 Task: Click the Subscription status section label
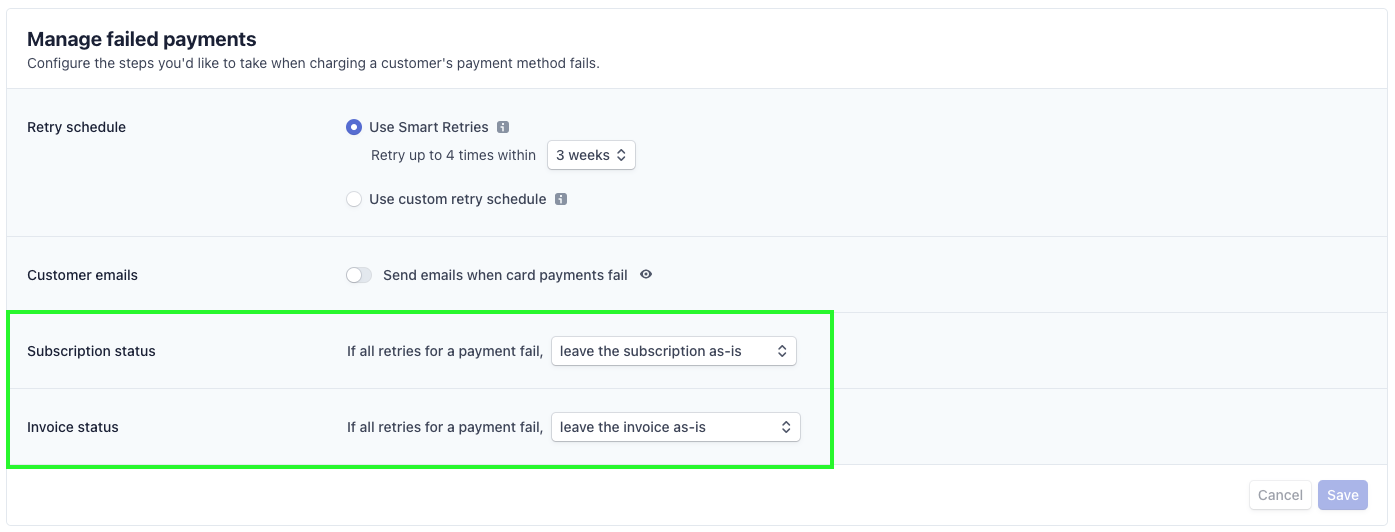(x=92, y=351)
